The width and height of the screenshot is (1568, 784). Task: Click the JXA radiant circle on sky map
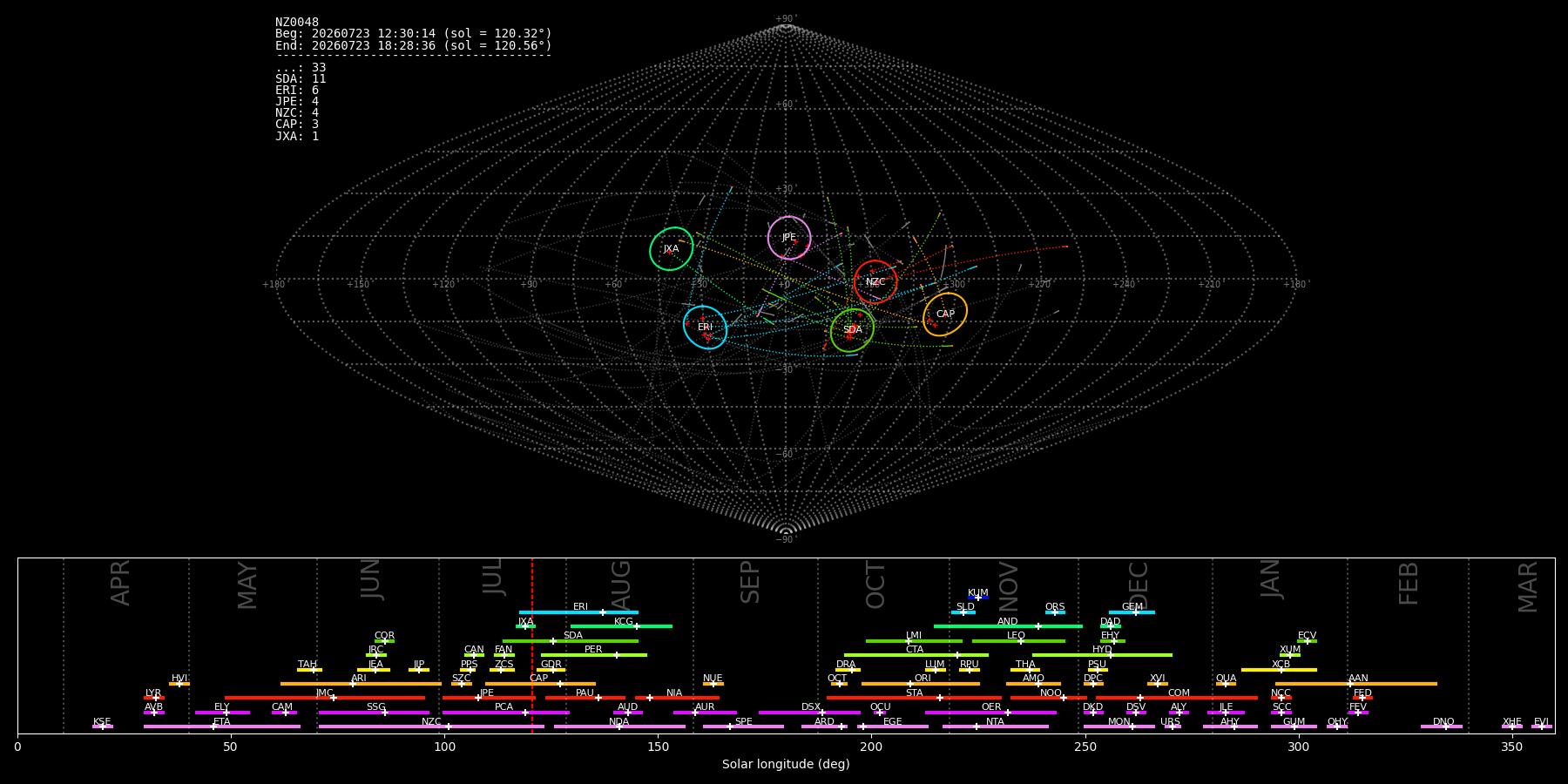(x=672, y=249)
